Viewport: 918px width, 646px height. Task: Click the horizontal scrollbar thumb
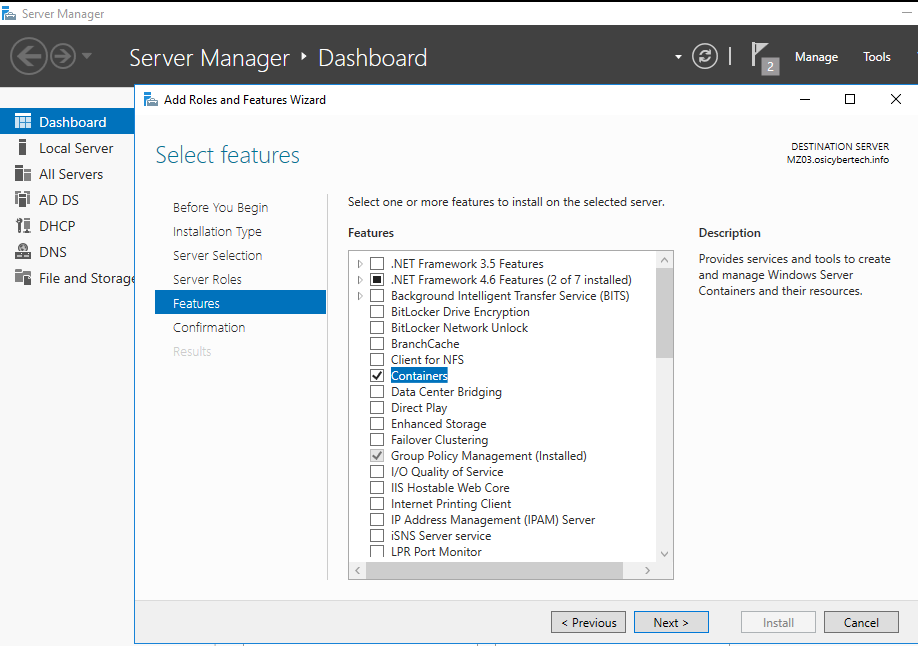point(495,570)
